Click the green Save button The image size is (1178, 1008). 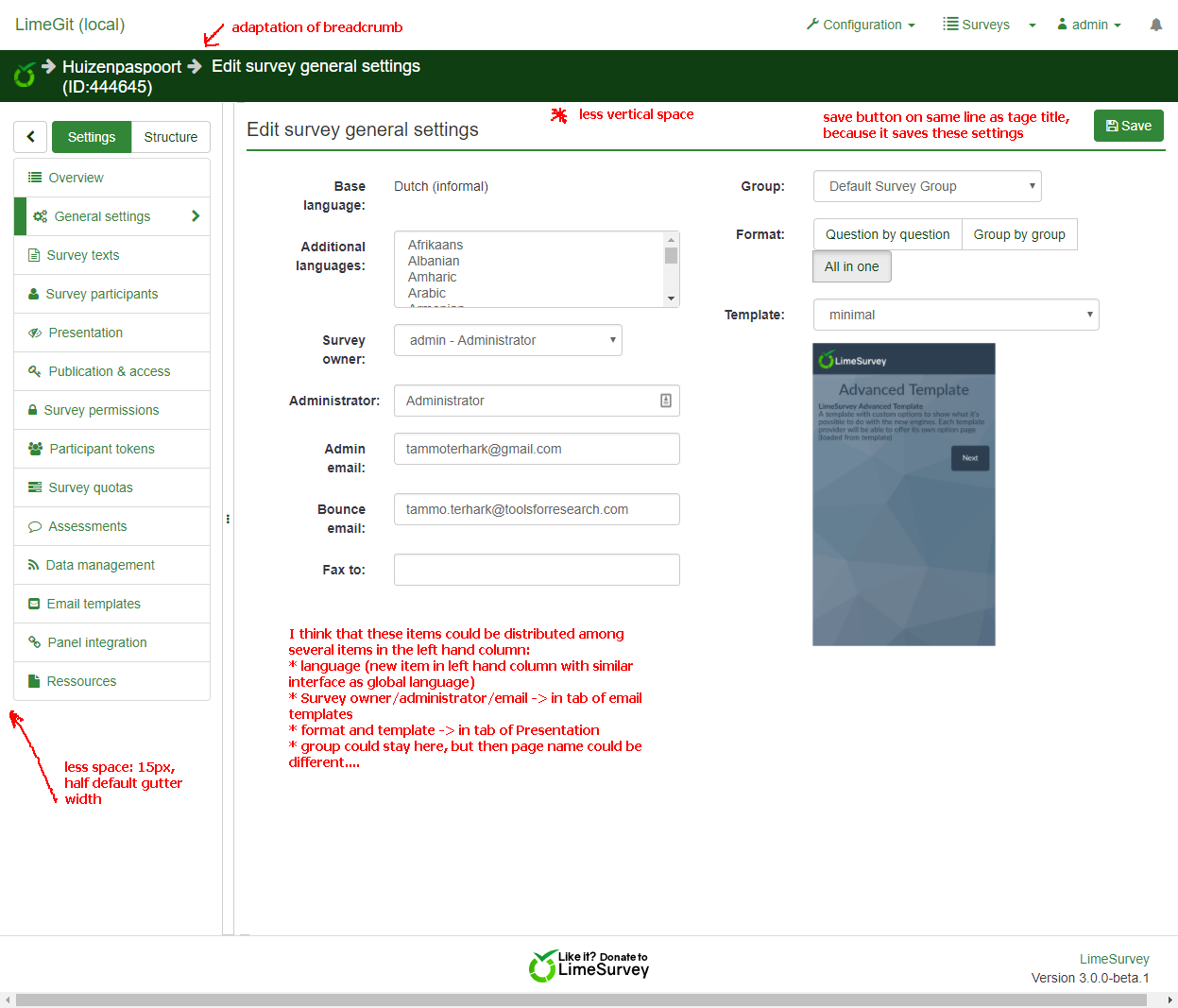click(1128, 126)
